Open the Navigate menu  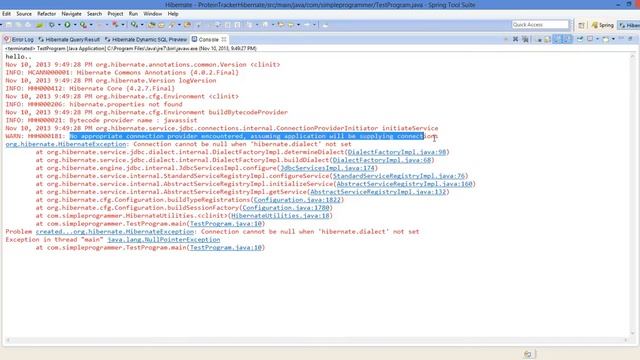(71, 14)
